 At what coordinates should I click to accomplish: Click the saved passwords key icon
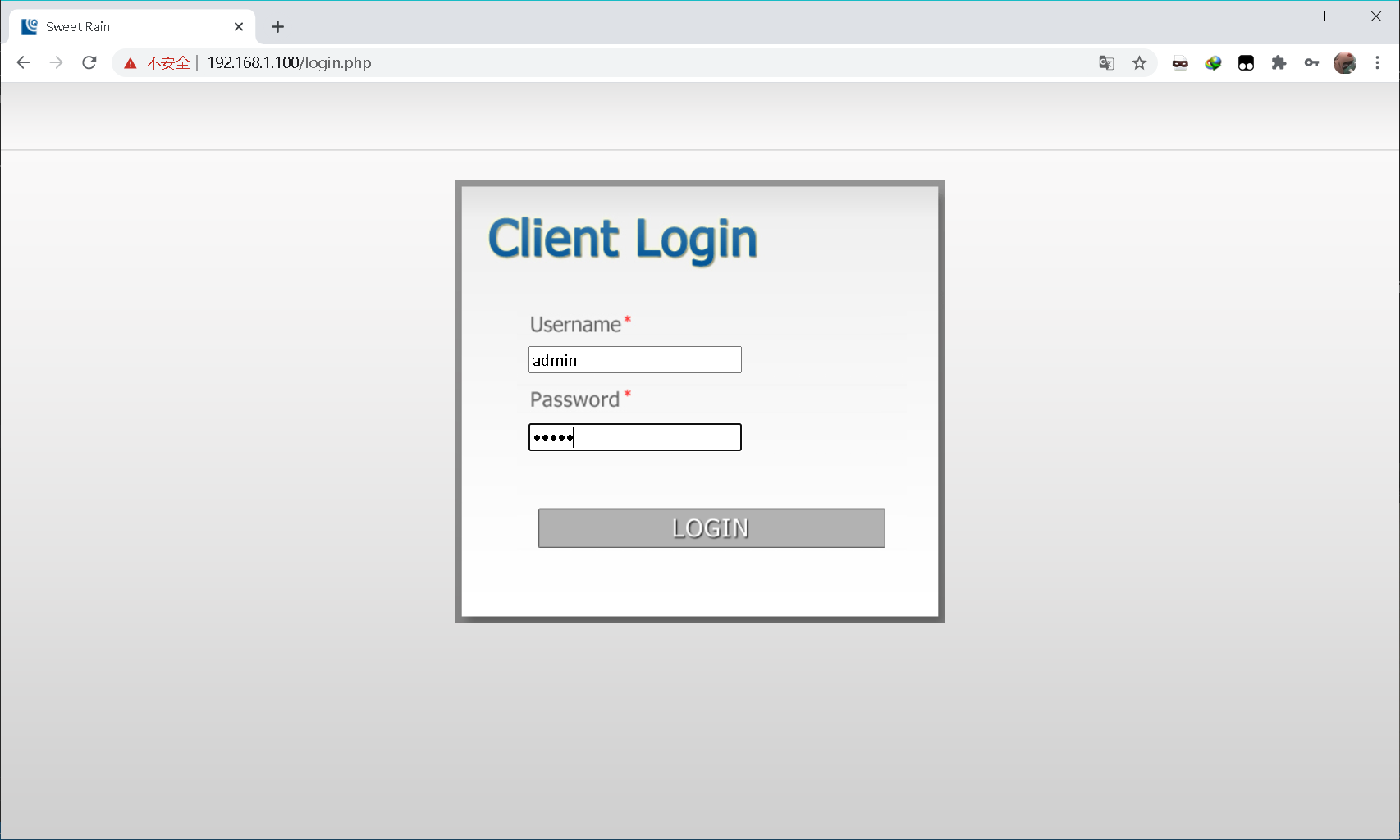[1311, 63]
